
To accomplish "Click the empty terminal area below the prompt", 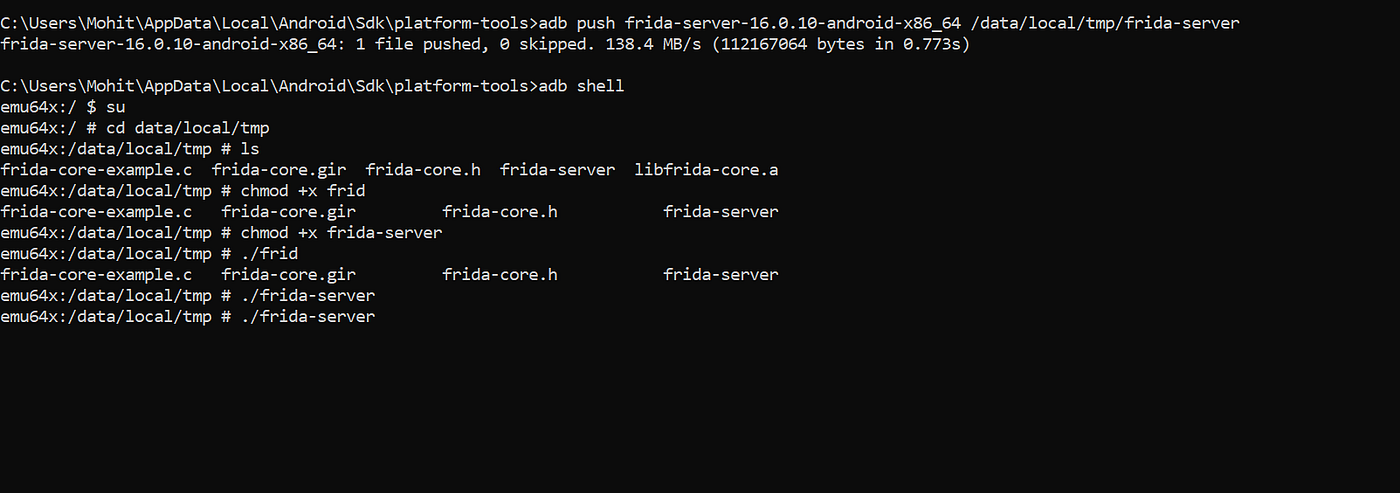I will (700, 410).
